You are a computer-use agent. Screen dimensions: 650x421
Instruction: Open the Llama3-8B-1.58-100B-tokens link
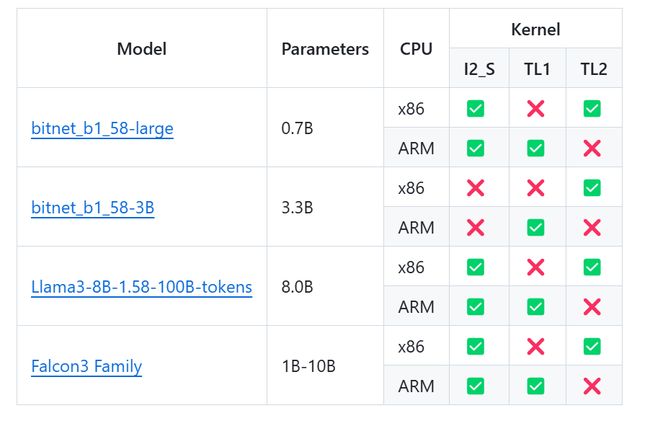point(141,287)
